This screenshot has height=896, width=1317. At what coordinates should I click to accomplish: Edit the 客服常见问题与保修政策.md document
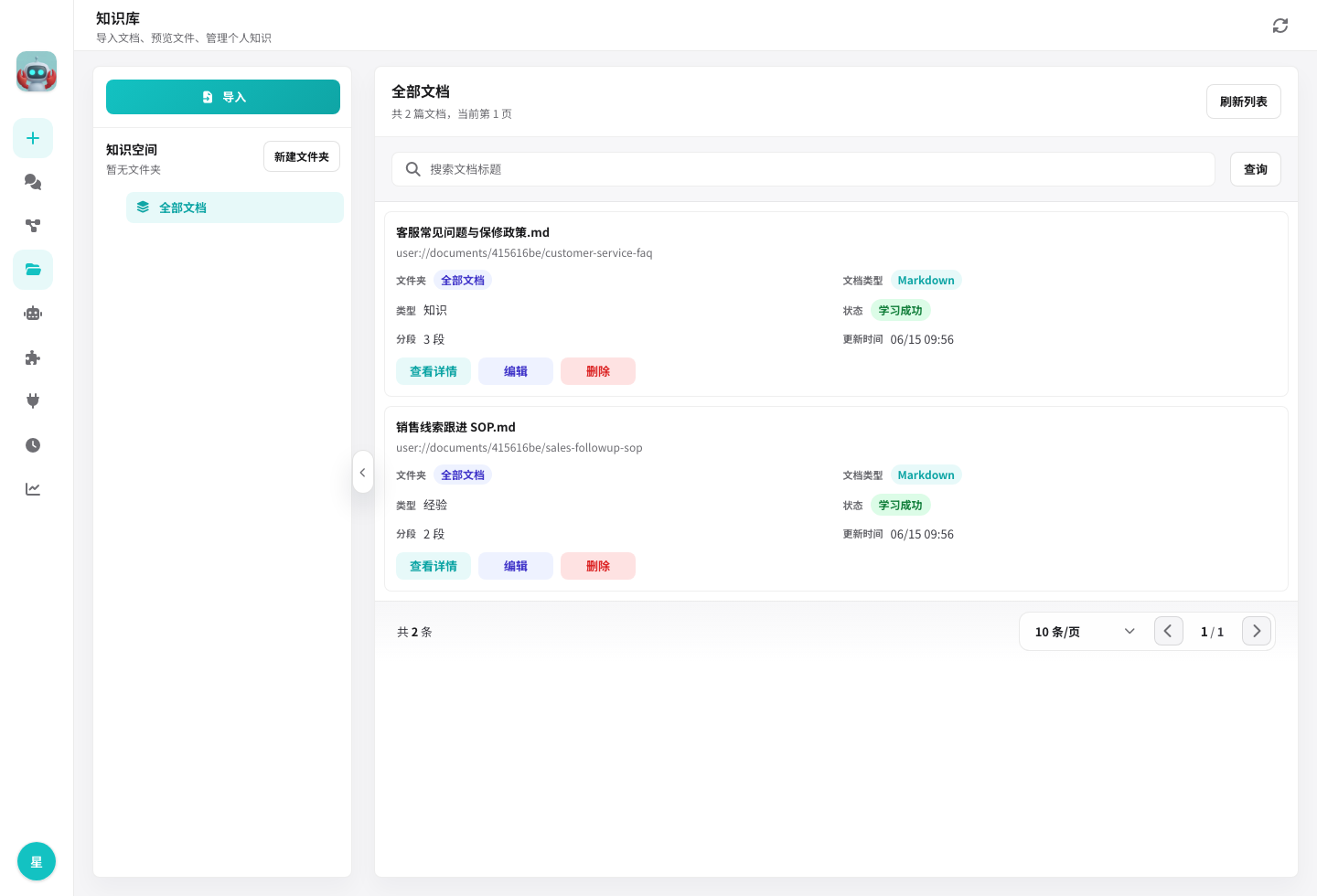(516, 371)
